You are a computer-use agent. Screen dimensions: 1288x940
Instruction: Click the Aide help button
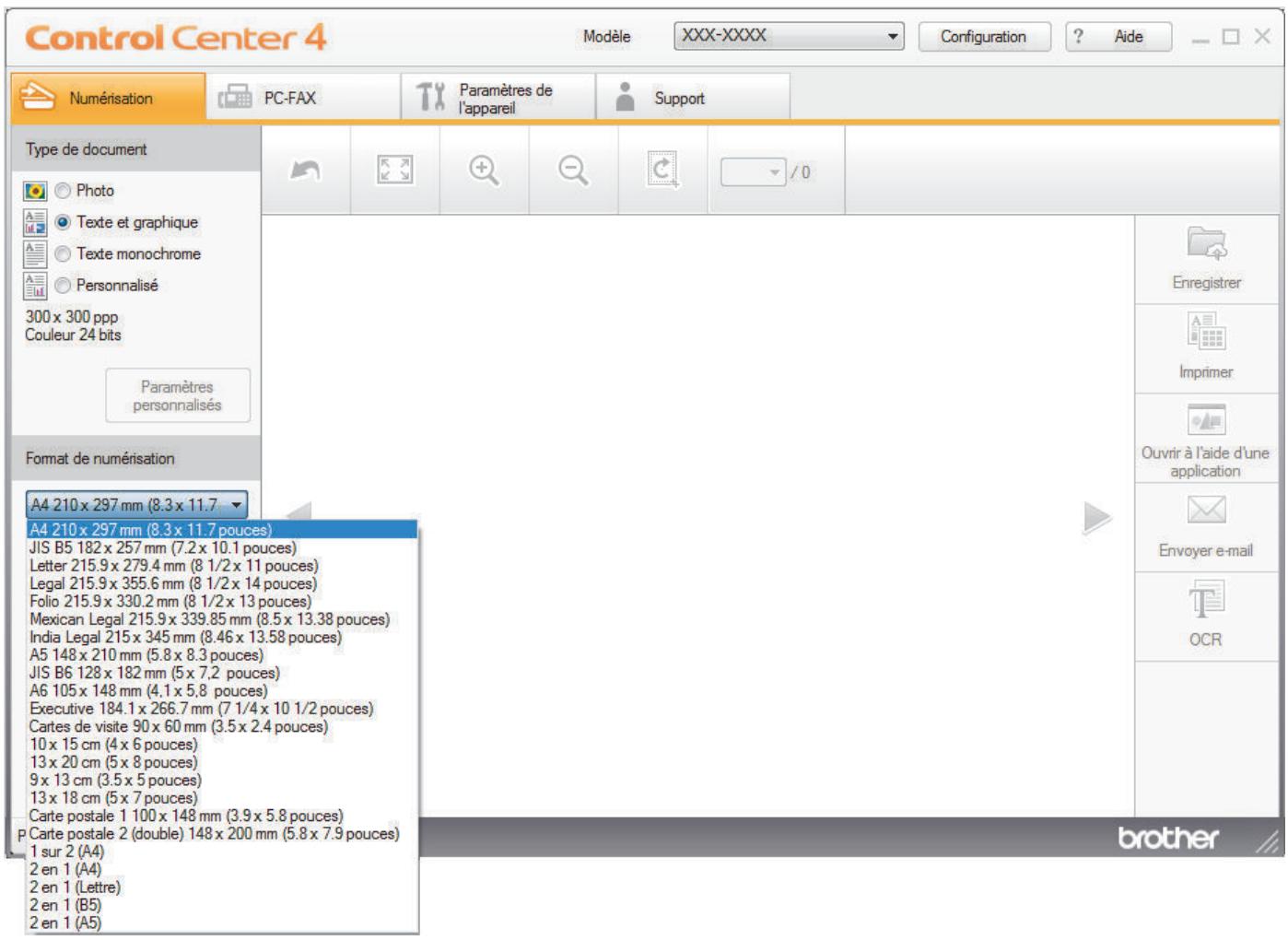[1118, 37]
